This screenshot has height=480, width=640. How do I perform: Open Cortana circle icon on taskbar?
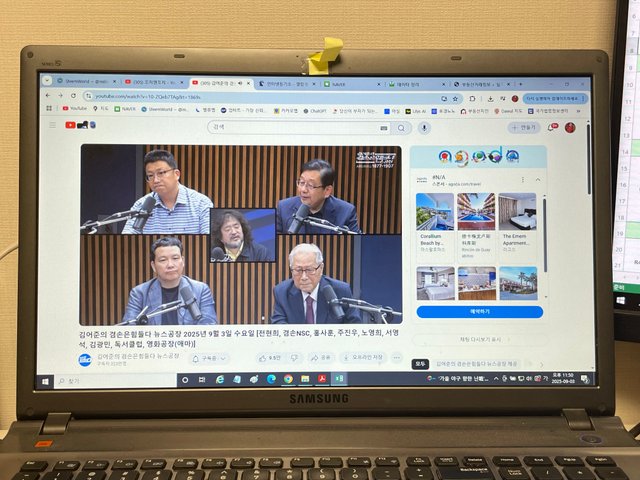click(185, 380)
